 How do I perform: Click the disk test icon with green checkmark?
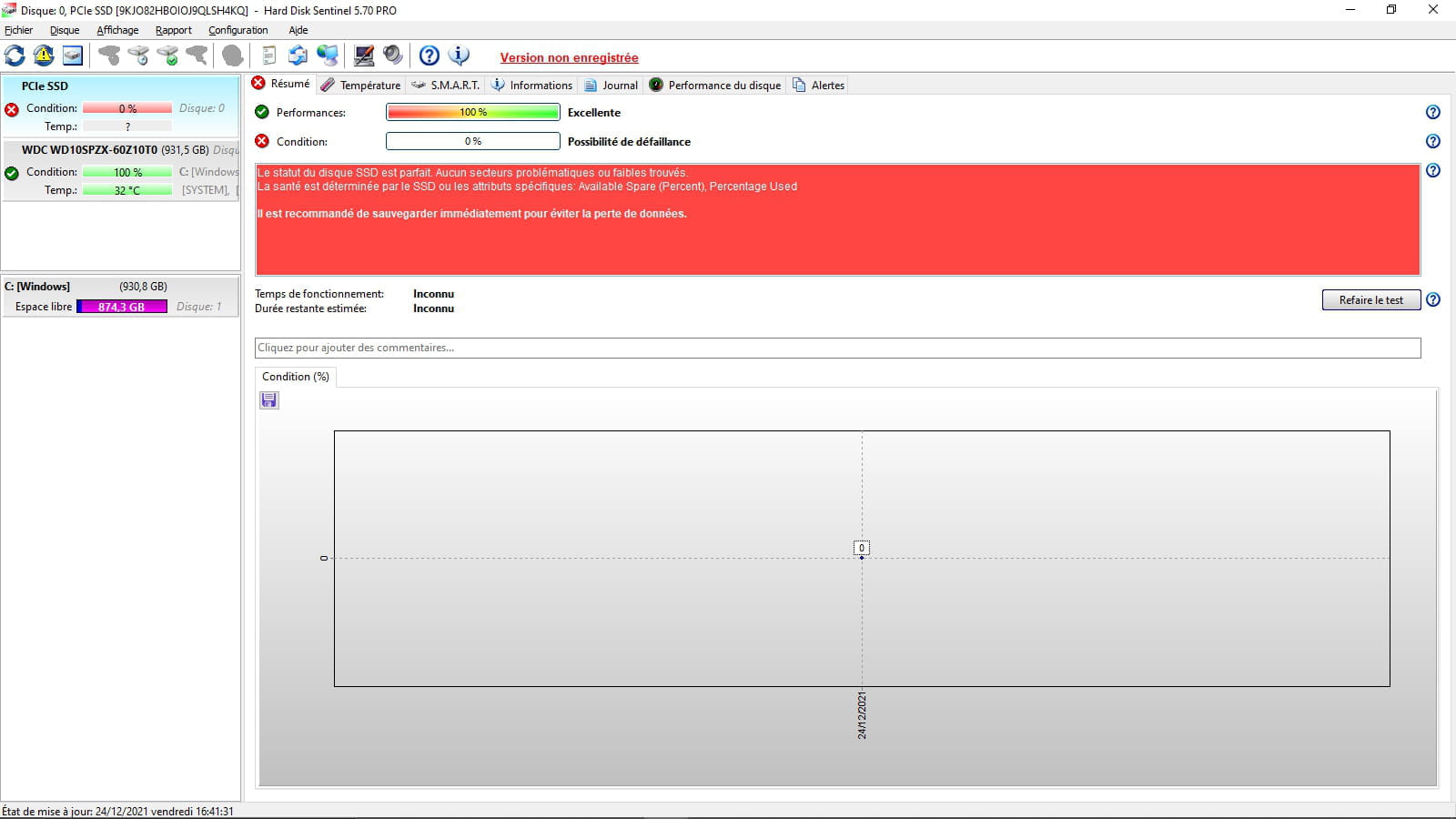[x=167, y=56]
